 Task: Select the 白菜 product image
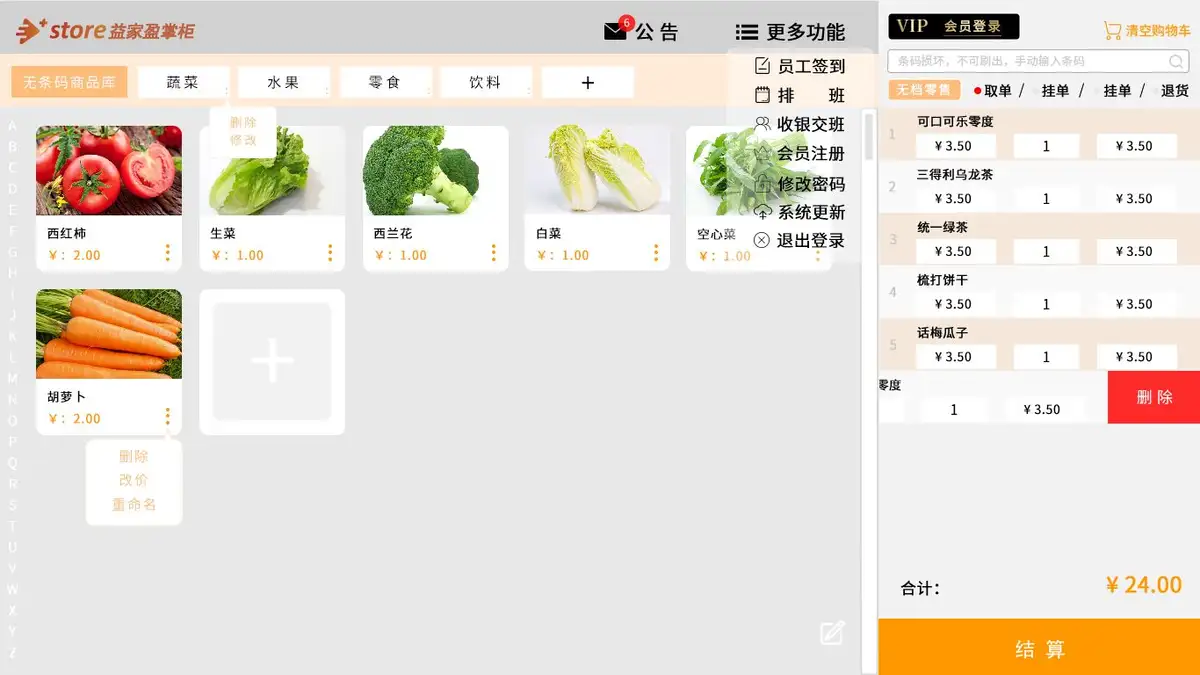point(598,170)
